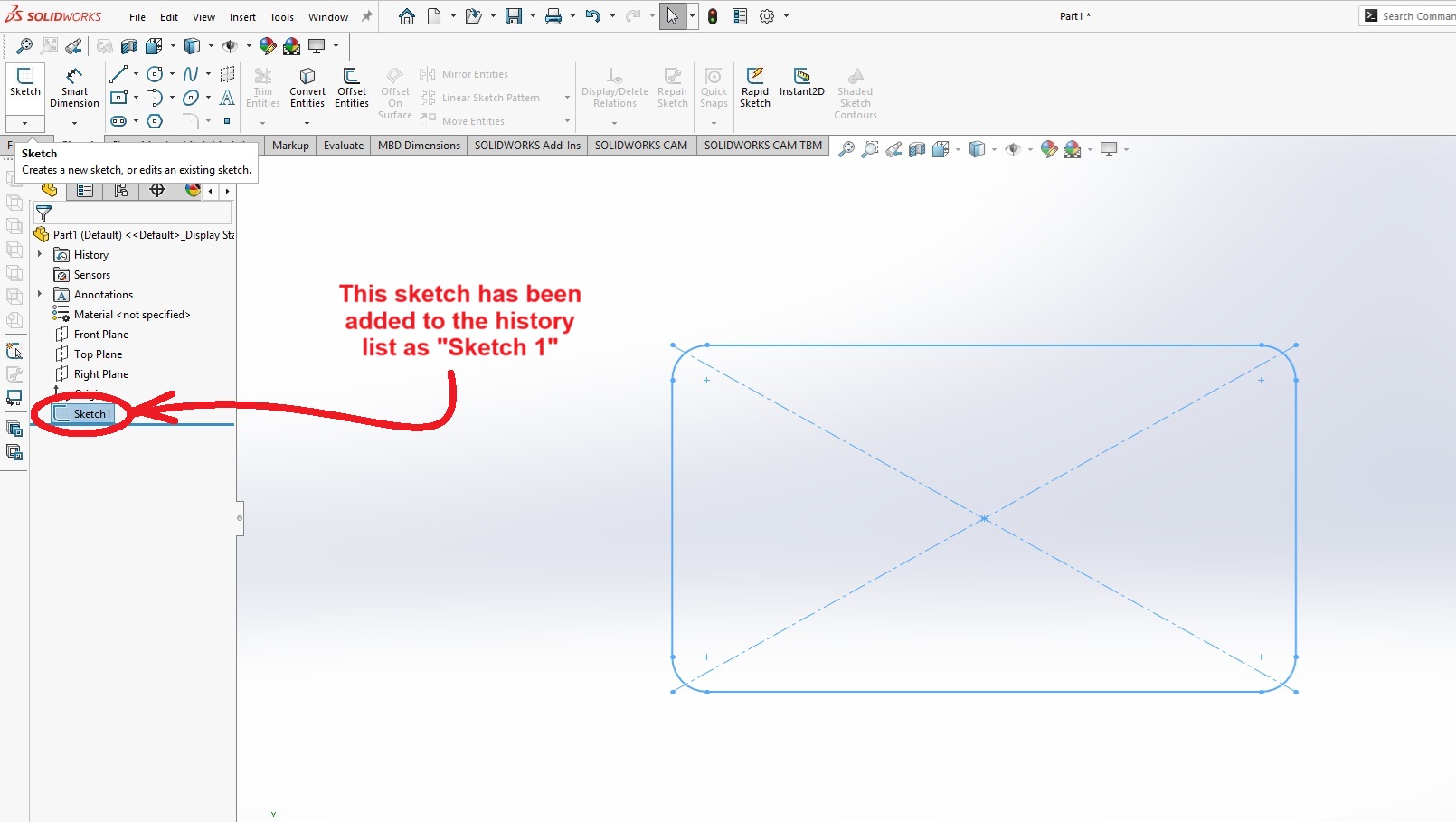
Task: Open the Smart Dimension dropdown arrow
Action: [x=74, y=123]
